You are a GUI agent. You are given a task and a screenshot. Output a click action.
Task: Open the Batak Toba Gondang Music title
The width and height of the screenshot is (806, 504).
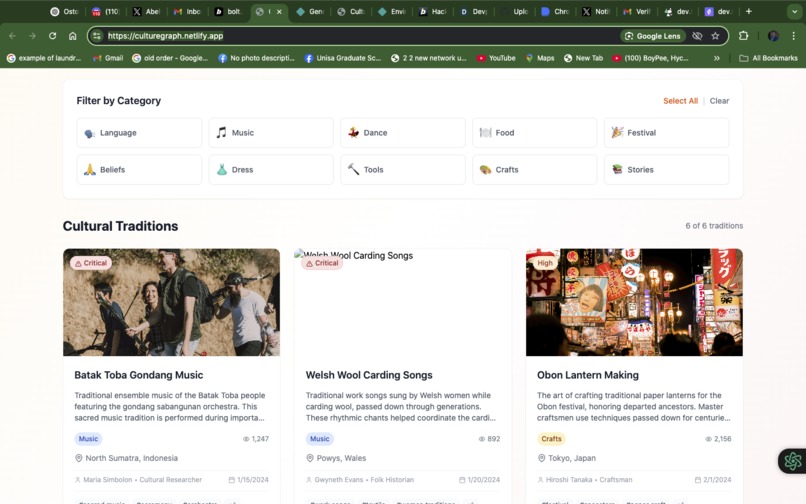pos(139,375)
